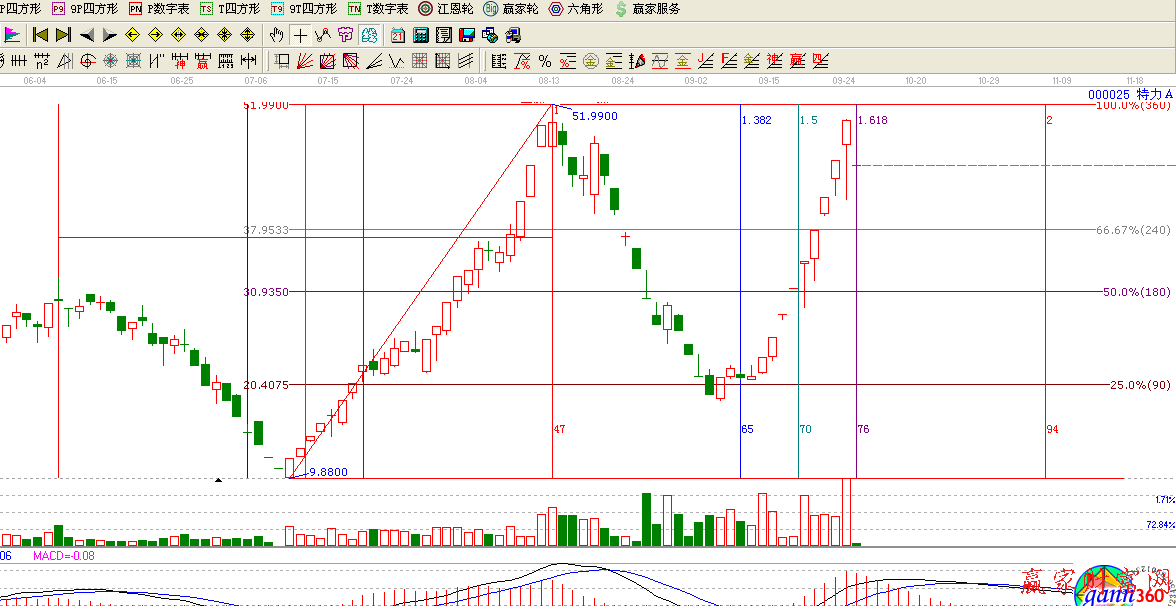This screenshot has height=606, width=1176.
Task: Jump to the last bar icon
Action: (x=63, y=35)
